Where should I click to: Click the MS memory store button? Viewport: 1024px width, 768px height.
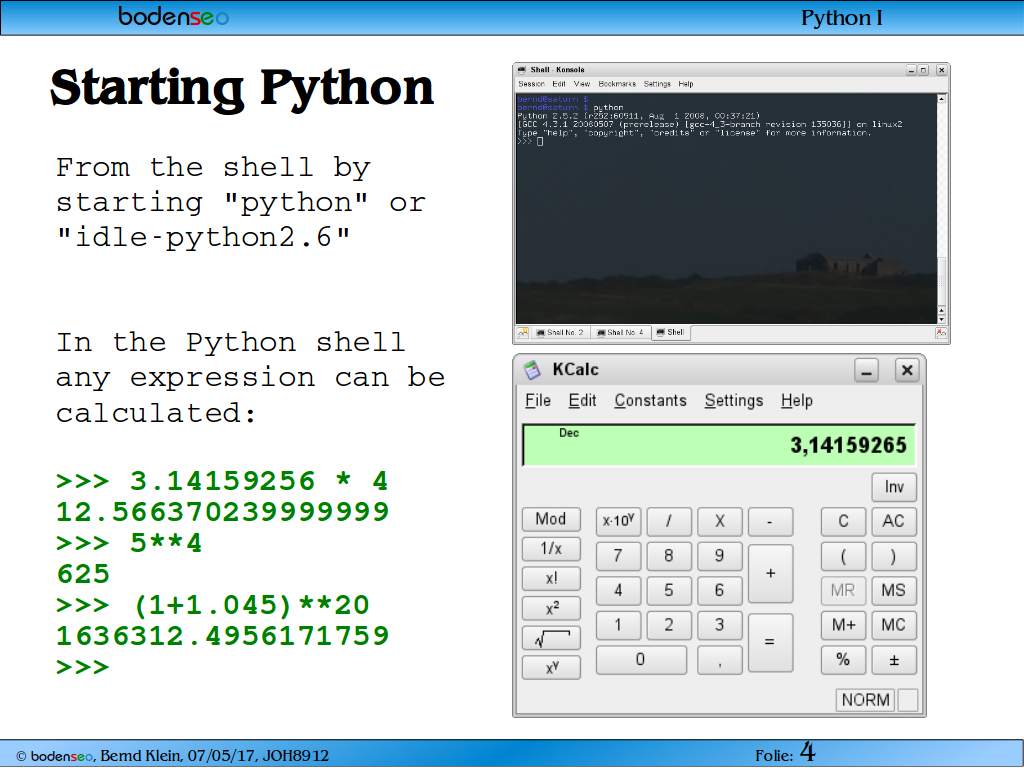pos(894,591)
